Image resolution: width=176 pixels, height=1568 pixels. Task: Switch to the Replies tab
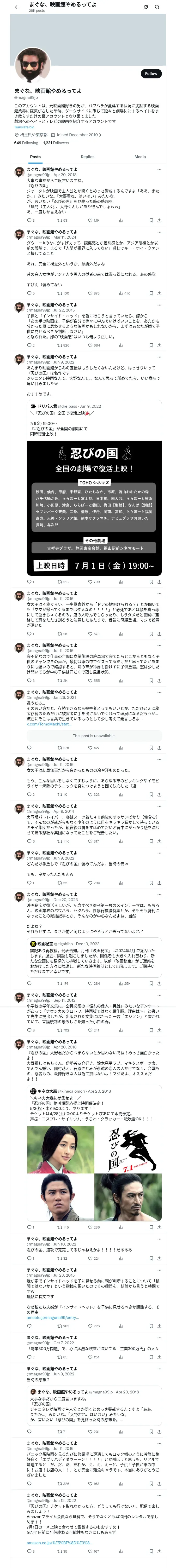pyautogui.click(x=87, y=157)
